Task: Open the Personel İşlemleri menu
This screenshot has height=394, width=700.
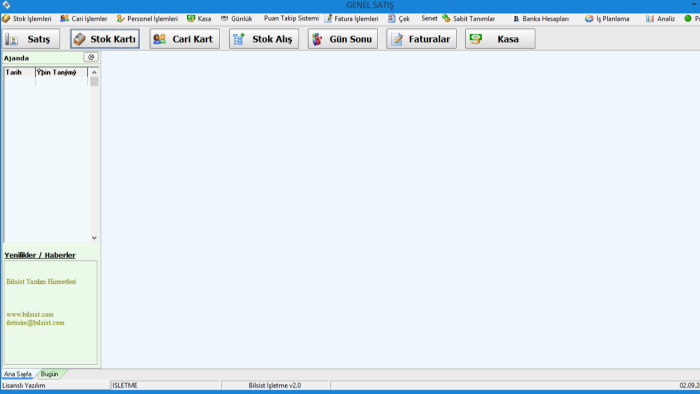Action: [147, 19]
